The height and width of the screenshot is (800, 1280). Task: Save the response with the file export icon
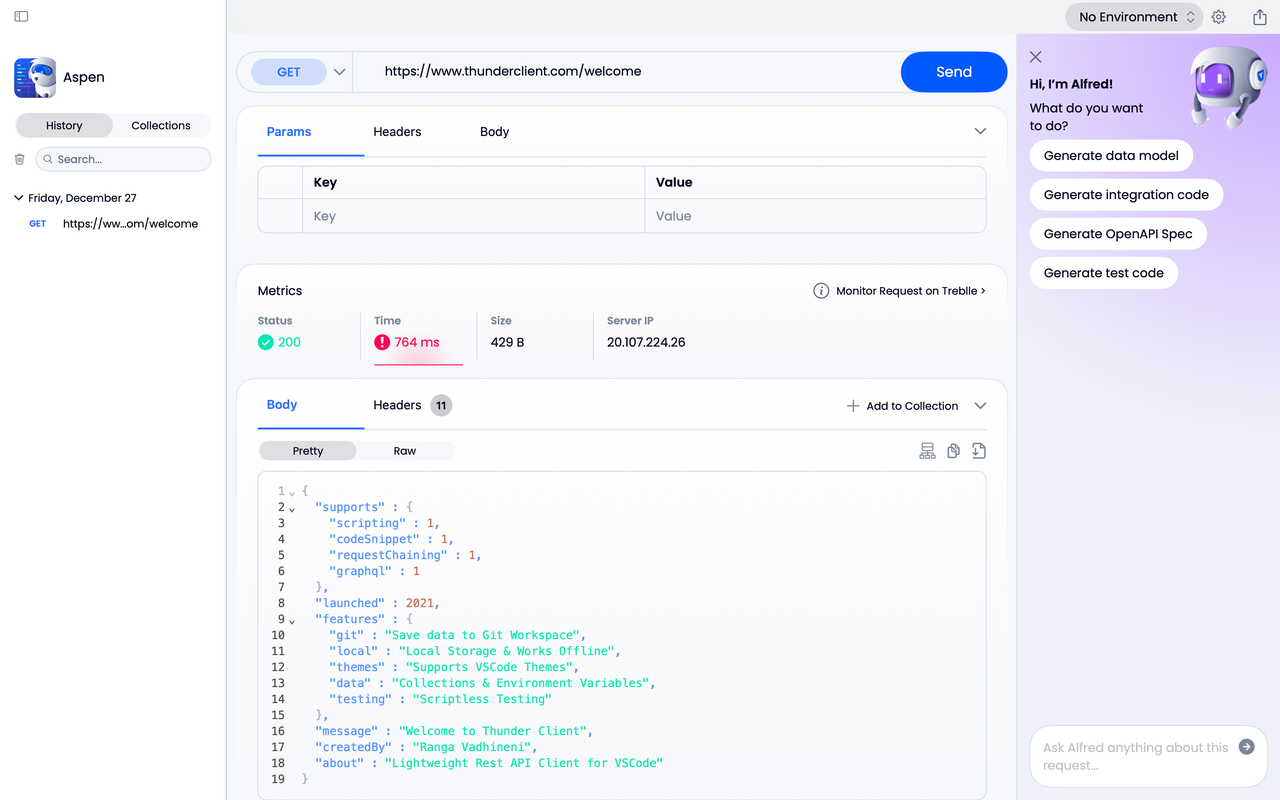979,451
